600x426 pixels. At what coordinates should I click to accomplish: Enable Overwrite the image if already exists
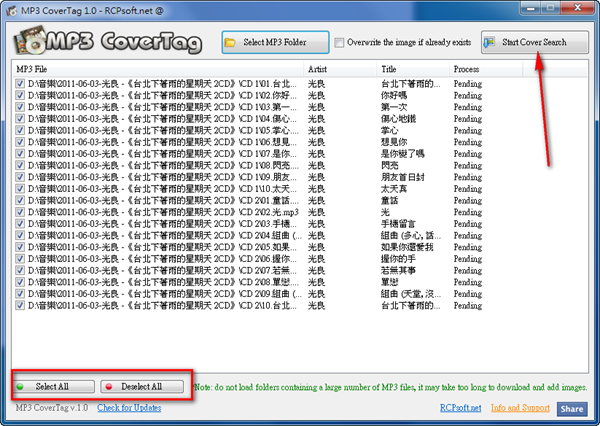339,42
